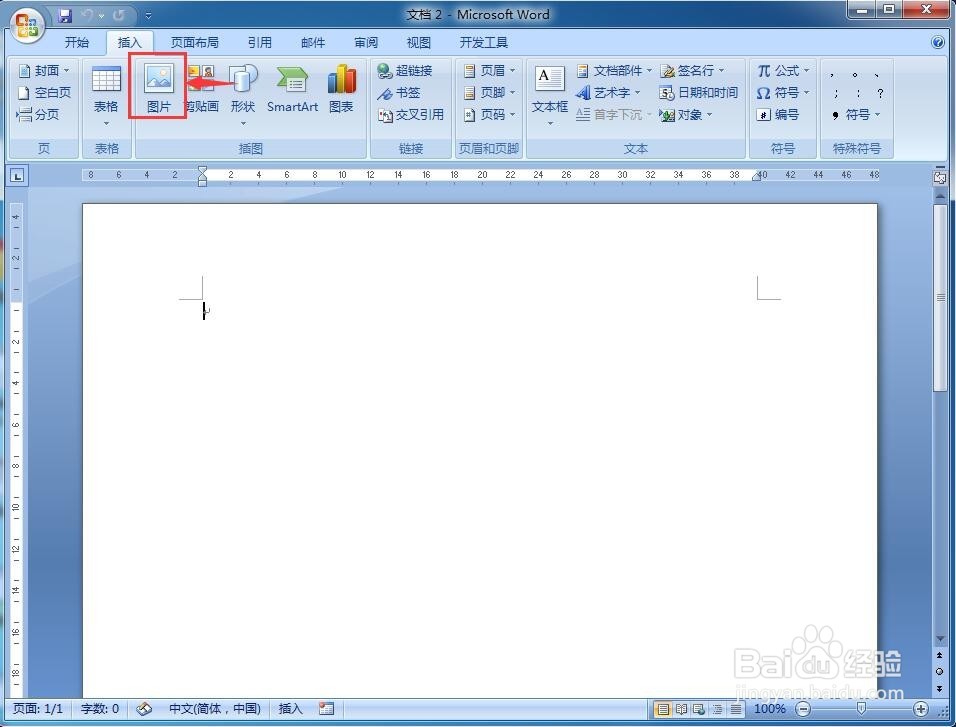
Task: Switch to Web Layout view
Action: tap(699, 709)
